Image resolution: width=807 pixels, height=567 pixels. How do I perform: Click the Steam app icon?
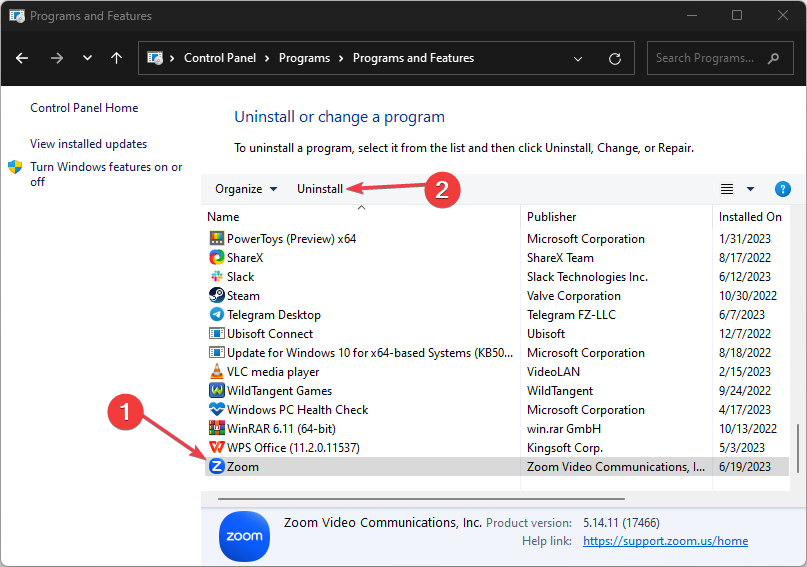(x=217, y=295)
